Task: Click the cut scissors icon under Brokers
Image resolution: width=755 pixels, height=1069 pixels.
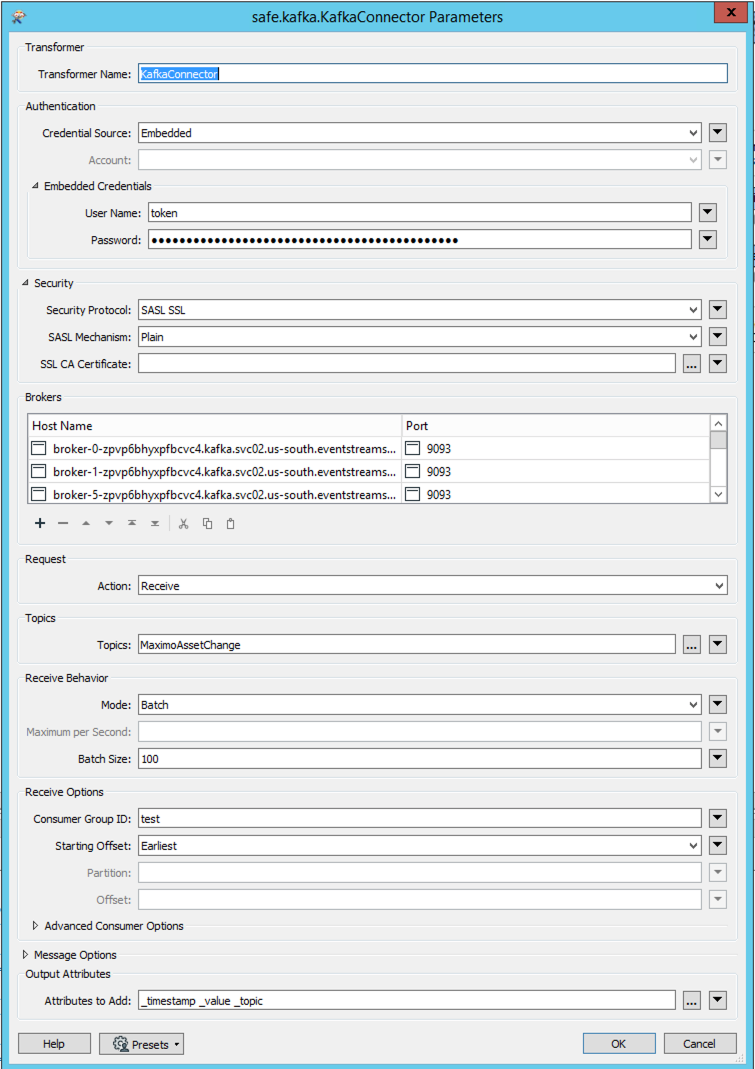Action: (x=183, y=523)
